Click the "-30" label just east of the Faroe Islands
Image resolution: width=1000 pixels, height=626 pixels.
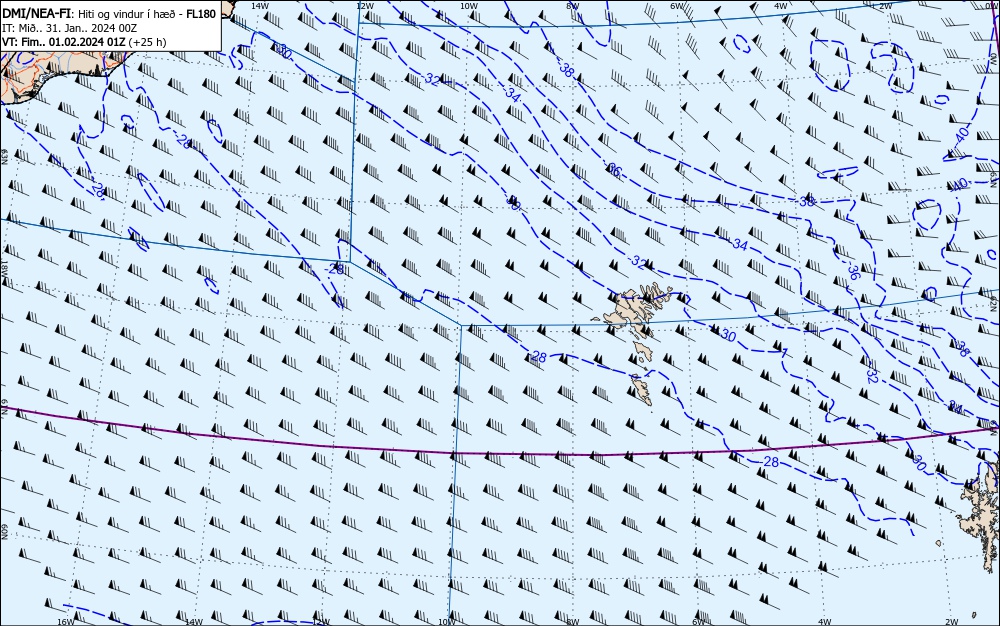coord(726,335)
